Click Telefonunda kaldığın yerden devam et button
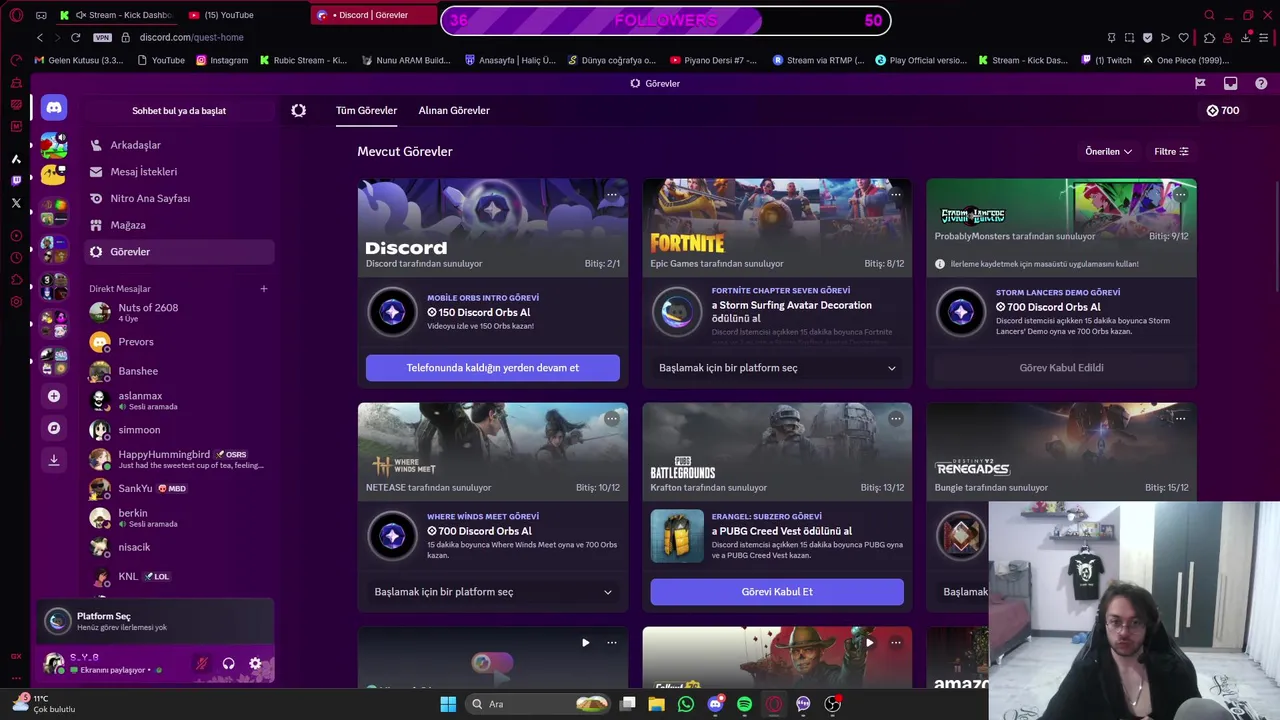Screen dimensions: 1280x720 (493, 368)
